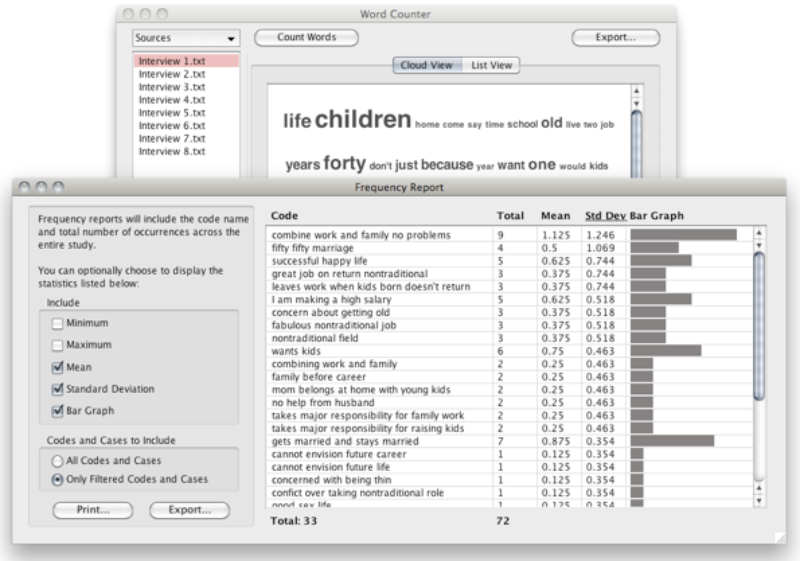Uncheck the Mean checkbox
Screen dimensions: 800x561
pyautogui.click(x=57, y=367)
